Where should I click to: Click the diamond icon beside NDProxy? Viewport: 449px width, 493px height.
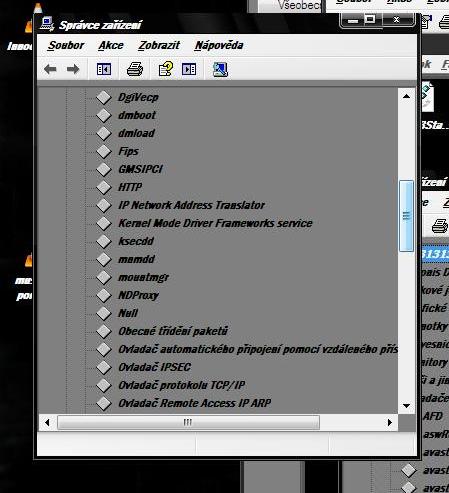pyautogui.click(x=104, y=295)
